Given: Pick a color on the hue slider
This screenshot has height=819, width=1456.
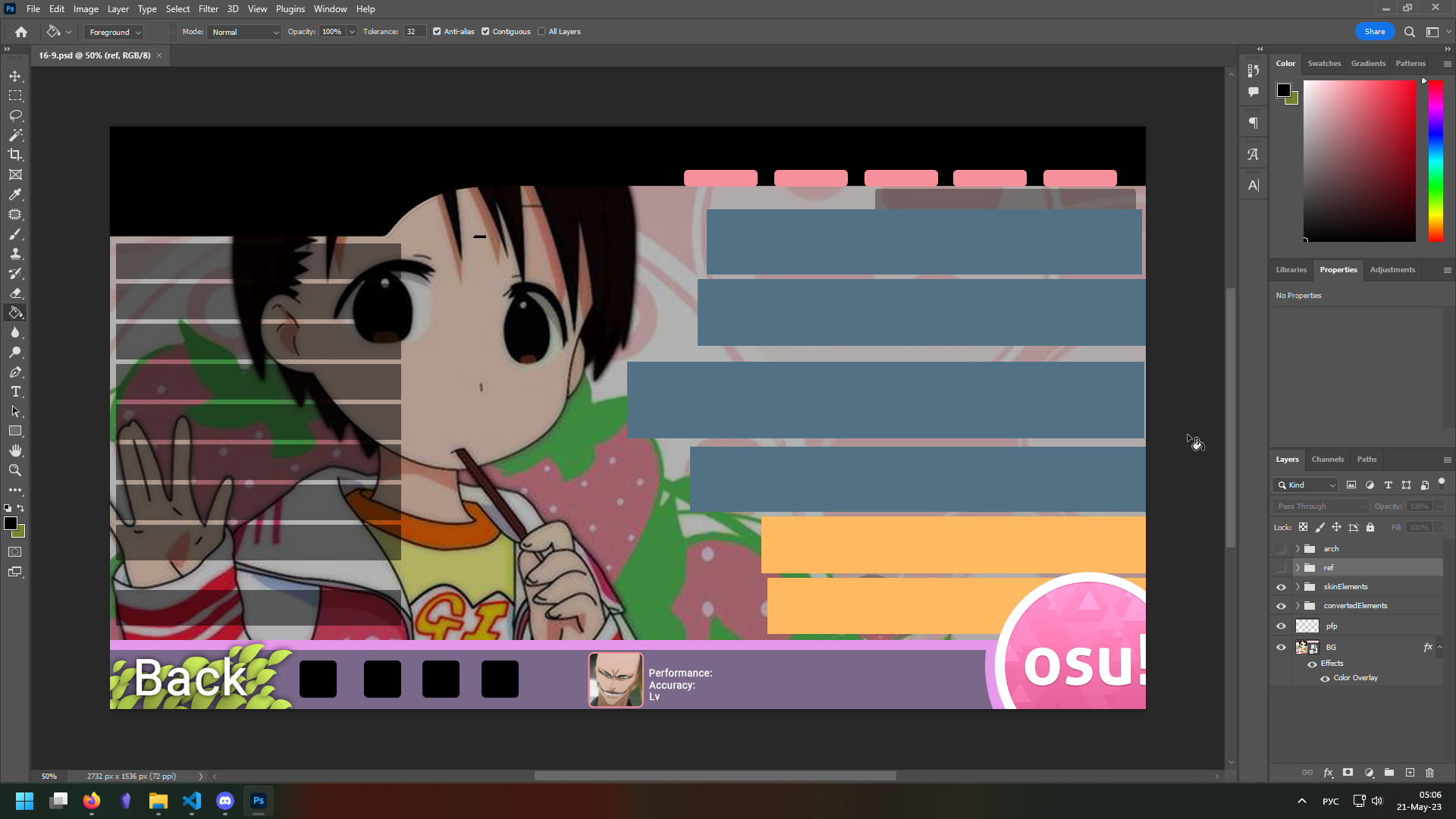Looking at the screenshot, I should pyautogui.click(x=1436, y=161).
